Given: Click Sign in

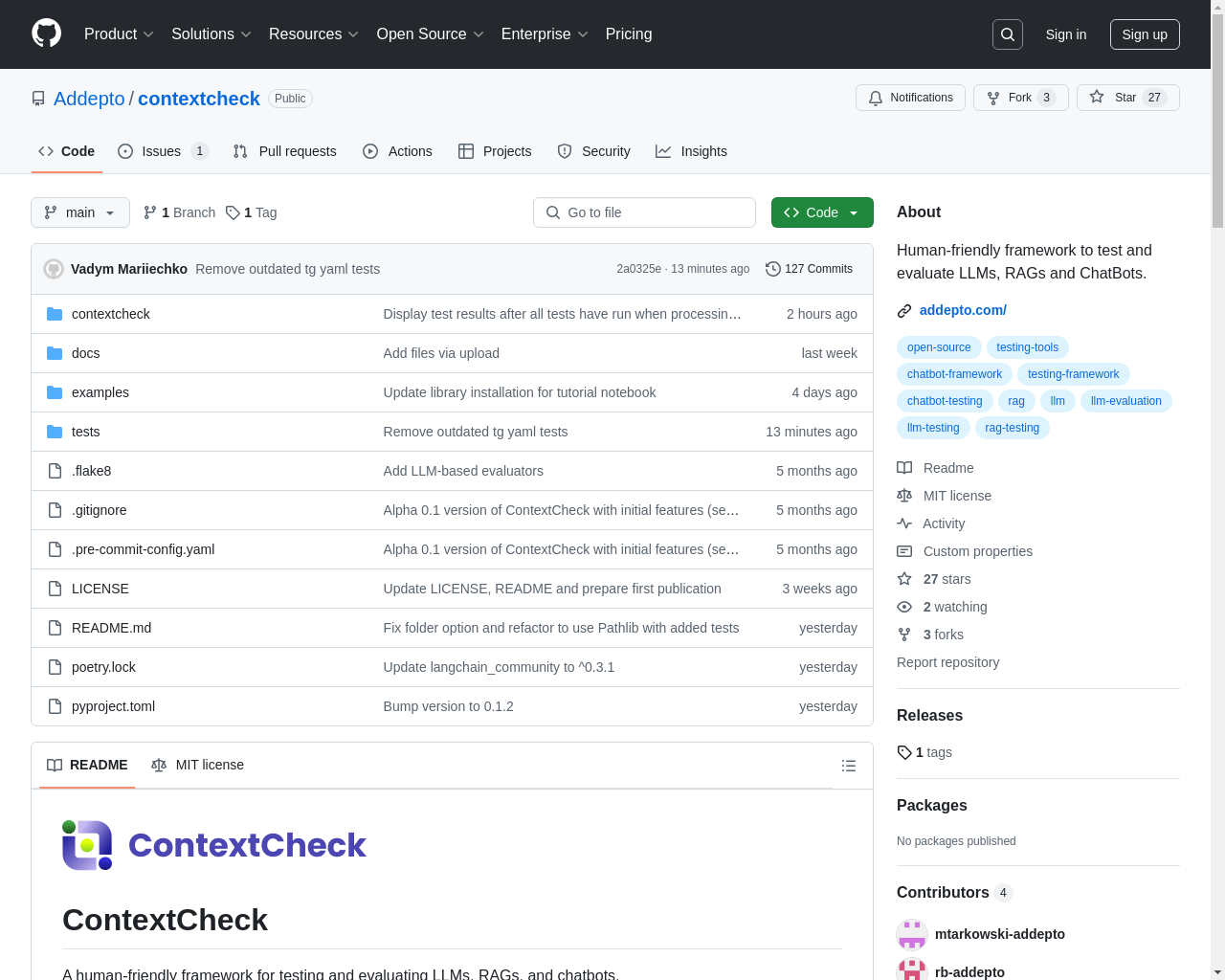Looking at the screenshot, I should pyautogui.click(x=1066, y=34).
